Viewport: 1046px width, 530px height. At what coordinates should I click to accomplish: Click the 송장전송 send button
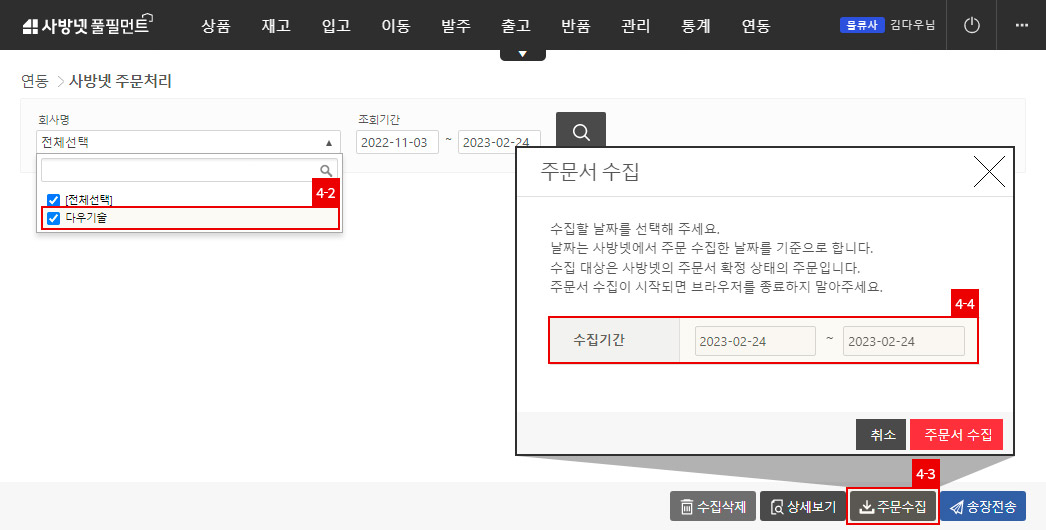coord(983,507)
